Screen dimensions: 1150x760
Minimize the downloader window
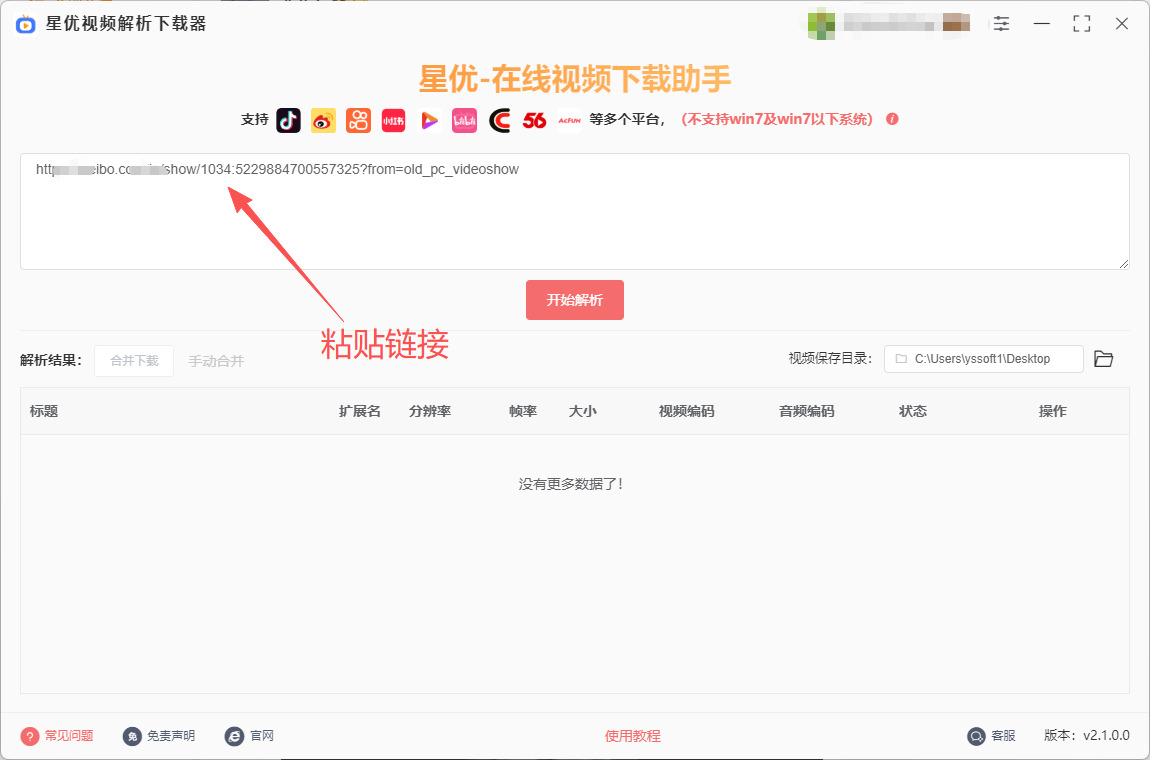(x=1041, y=23)
